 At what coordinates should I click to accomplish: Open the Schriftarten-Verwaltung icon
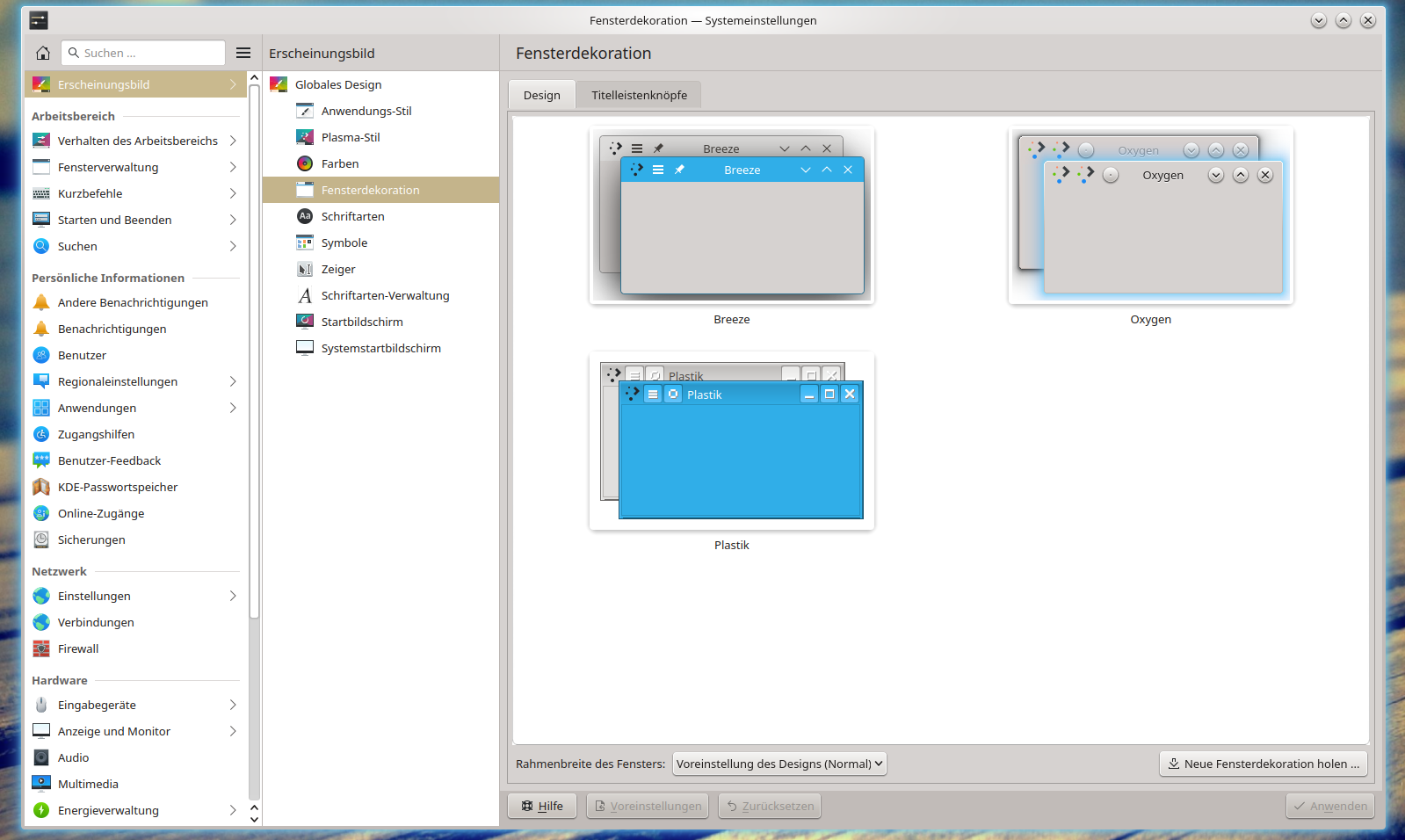(x=305, y=295)
